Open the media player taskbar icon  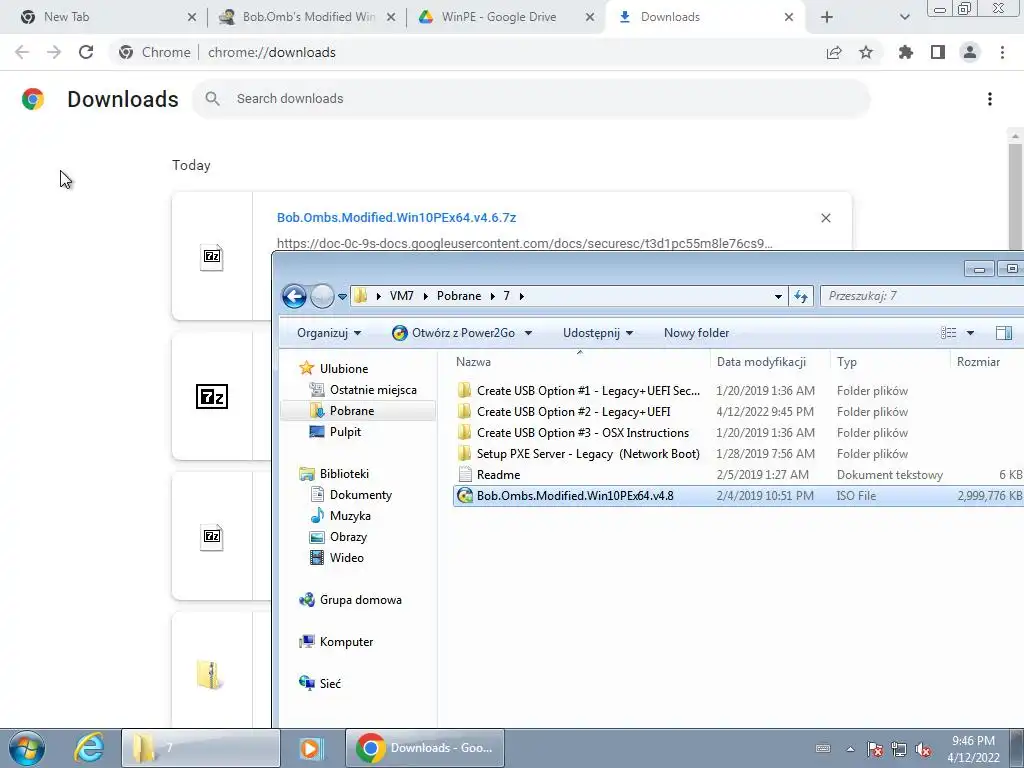click(x=312, y=748)
